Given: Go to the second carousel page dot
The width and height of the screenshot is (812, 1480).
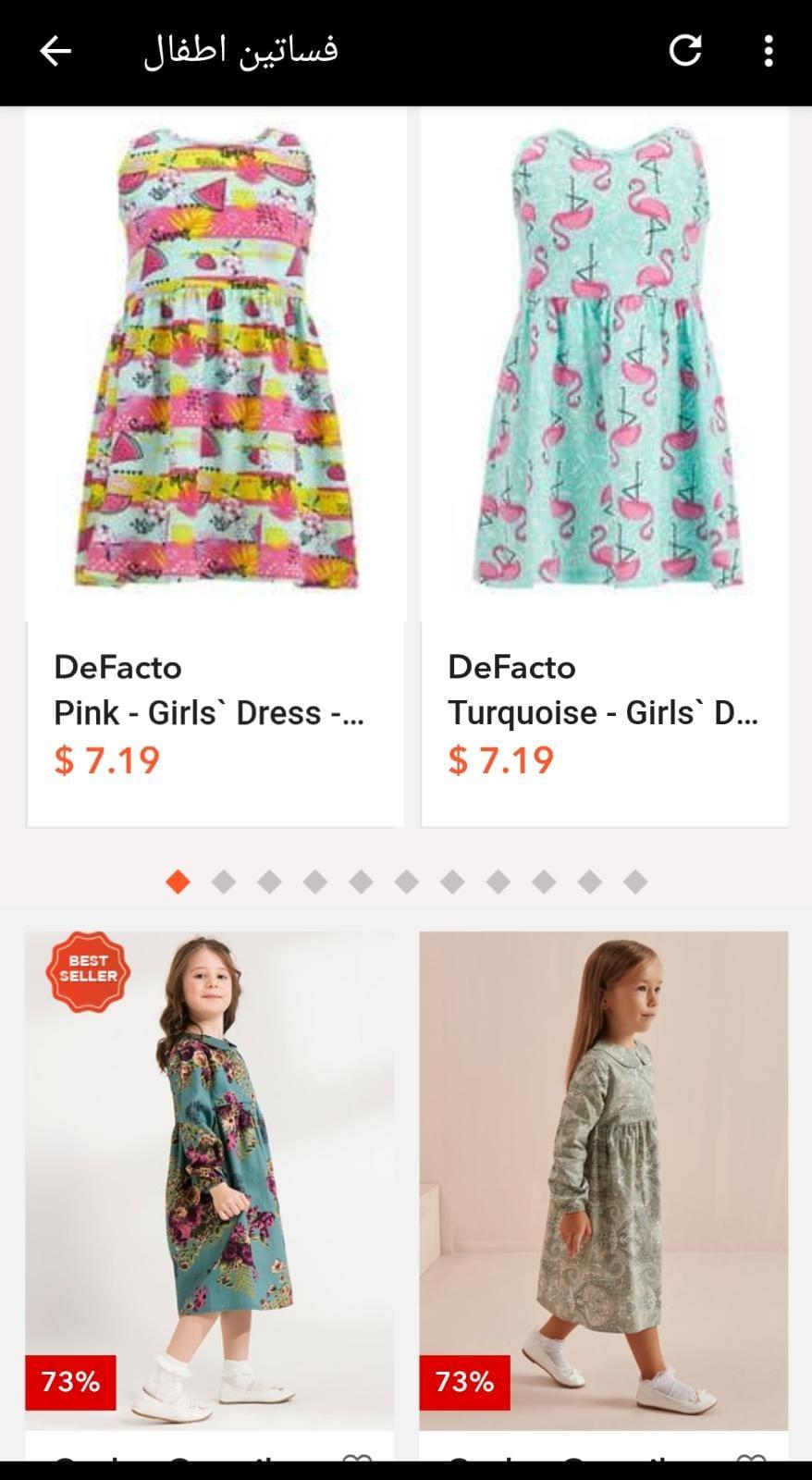Looking at the screenshot, I should 224,882.
